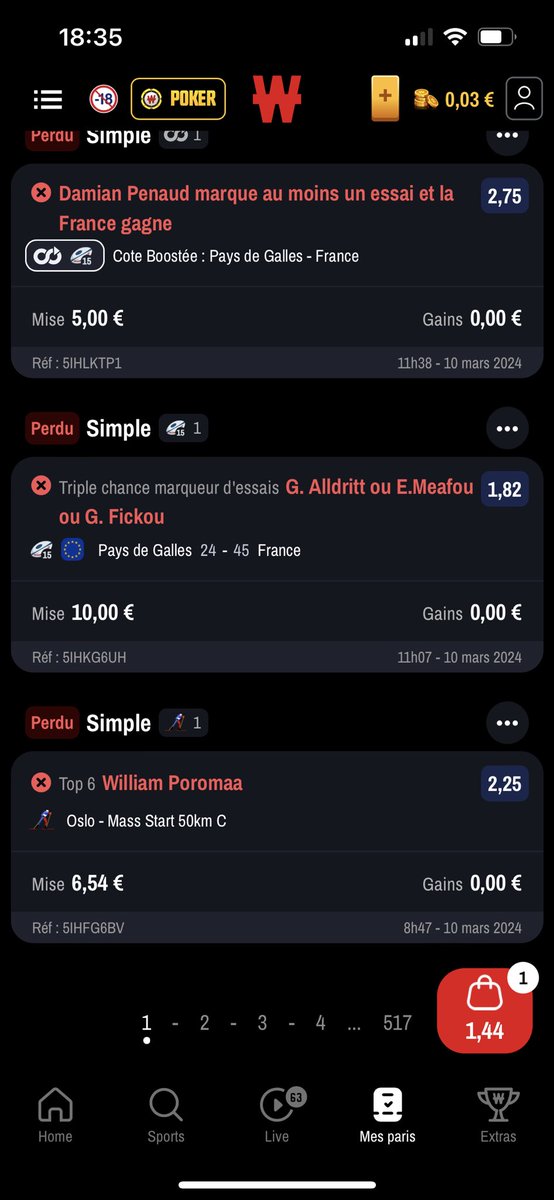Image resolution: width=554 pixels, height=1200 pixels.
Task: Switch to the Home tab
Action: pyautogui.click(x=55, y=1116)
